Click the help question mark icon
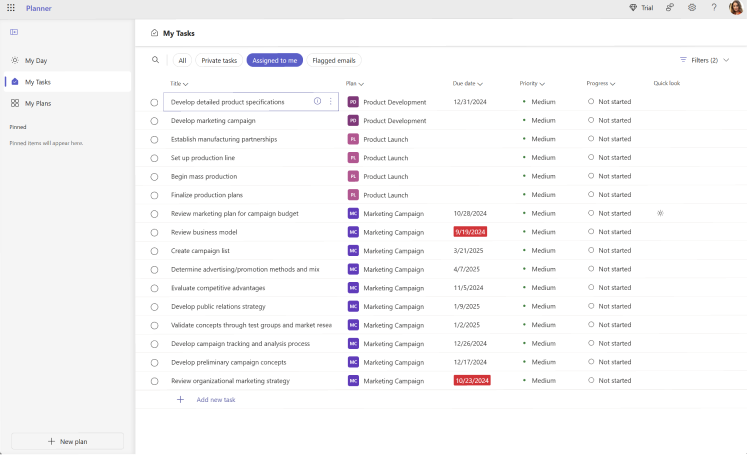The width and height of the screenshot is (747, 456). 713,7
